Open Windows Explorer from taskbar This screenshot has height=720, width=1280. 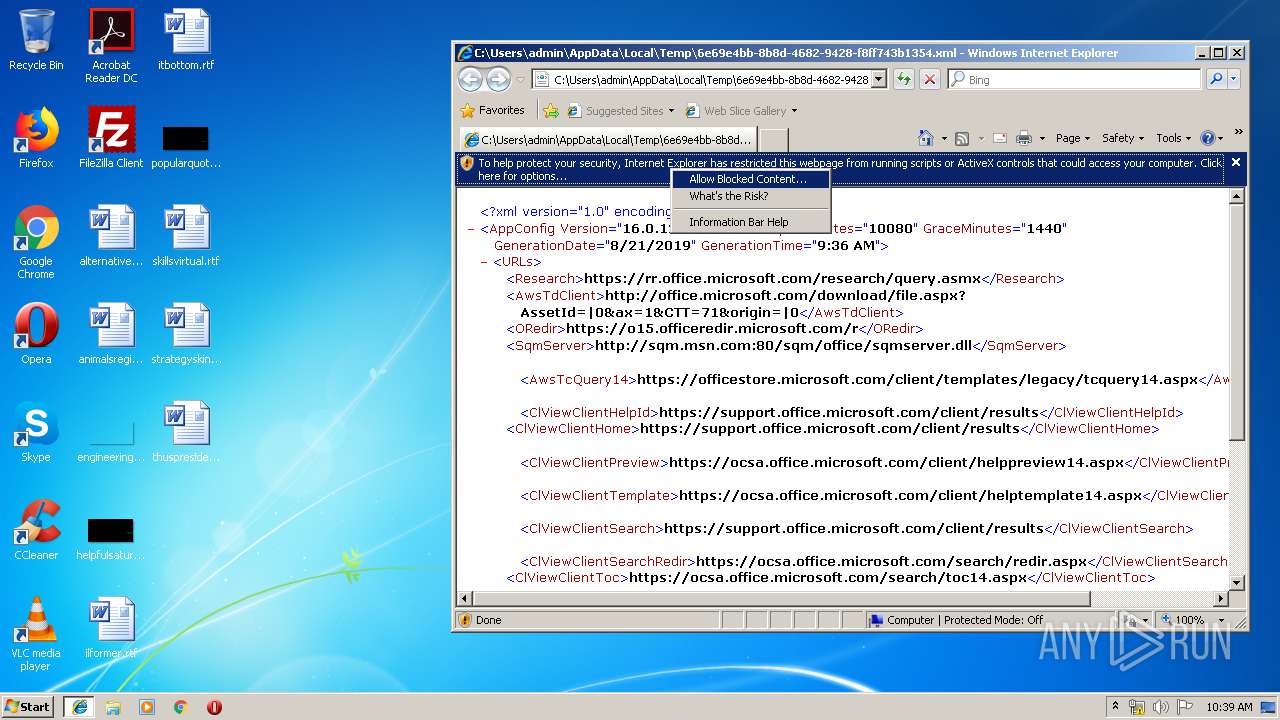pos(113,707)
